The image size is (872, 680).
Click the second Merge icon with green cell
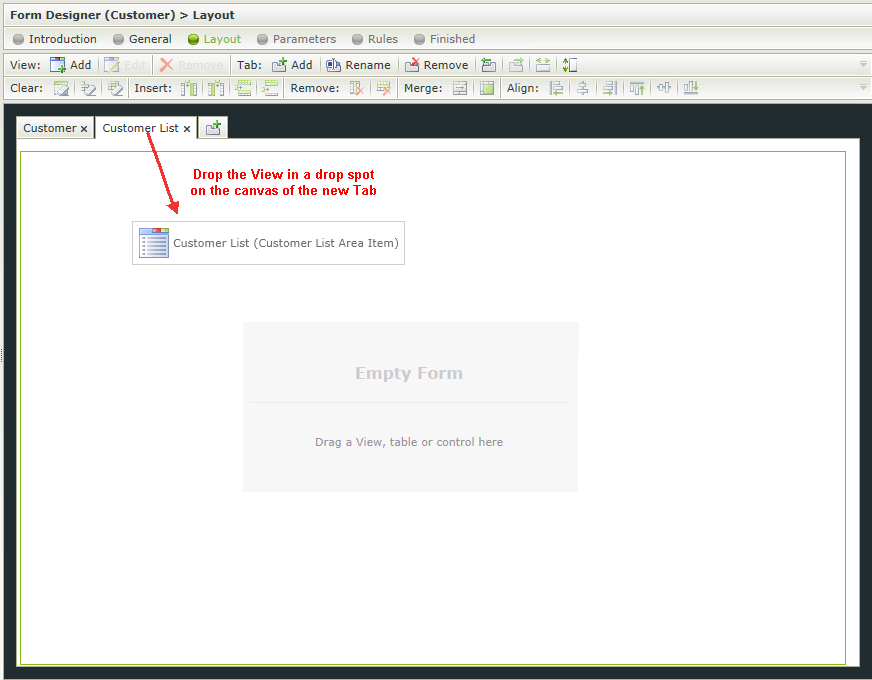[487, 88]
